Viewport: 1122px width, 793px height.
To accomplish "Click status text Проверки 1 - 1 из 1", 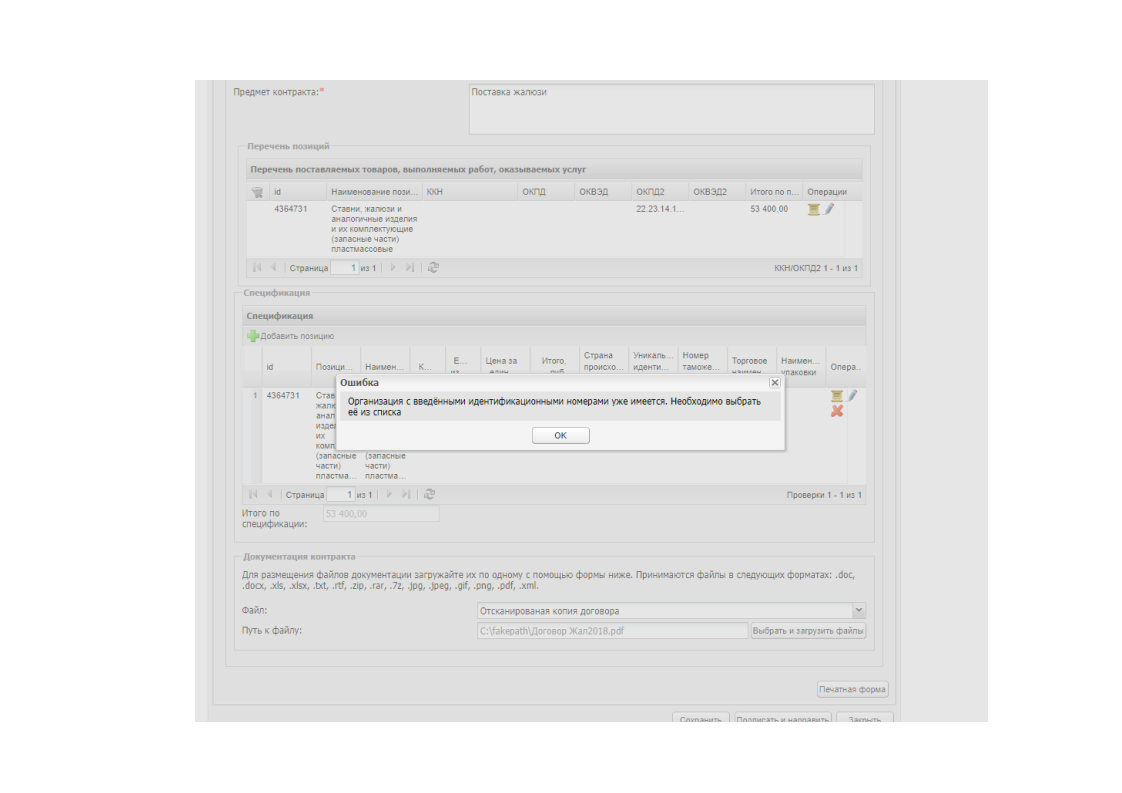I will point(824,495).
